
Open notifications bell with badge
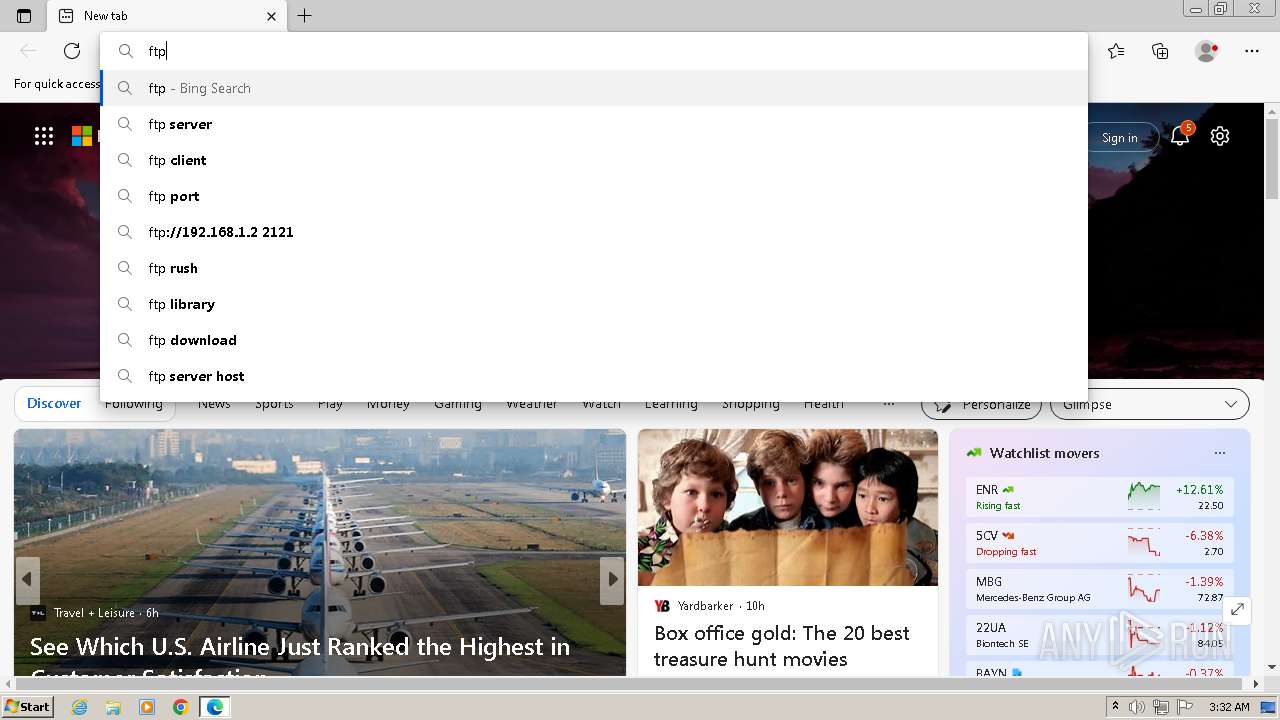tap(1181, 136)
